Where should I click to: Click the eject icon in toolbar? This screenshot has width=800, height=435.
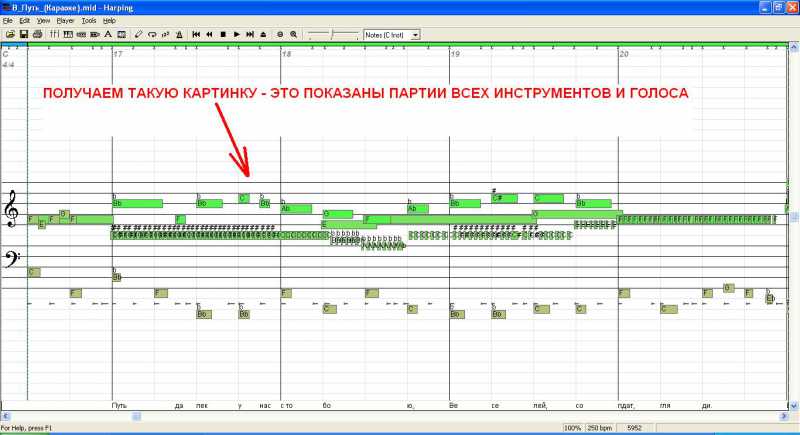coord(263,35)
